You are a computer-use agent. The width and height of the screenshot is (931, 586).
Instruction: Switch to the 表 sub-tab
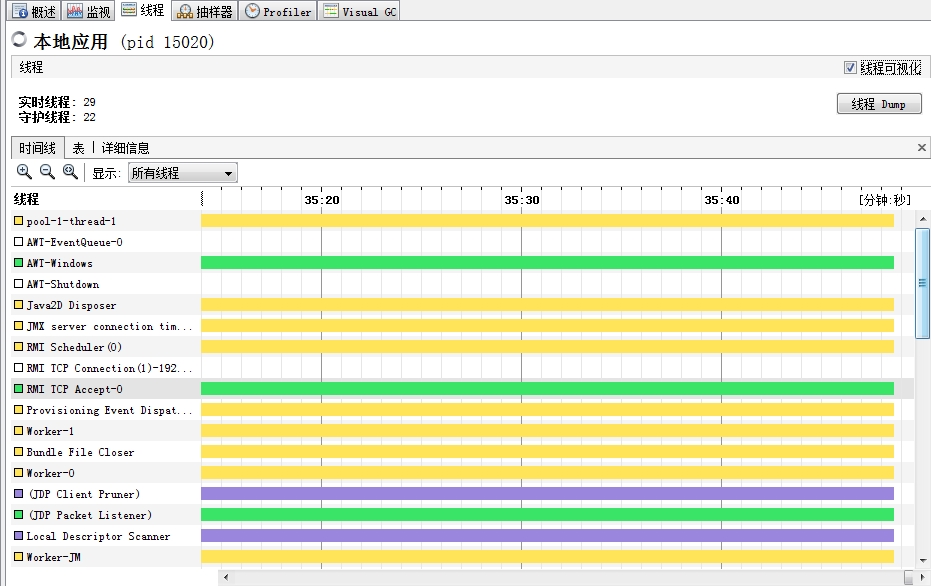pos(78,148)
